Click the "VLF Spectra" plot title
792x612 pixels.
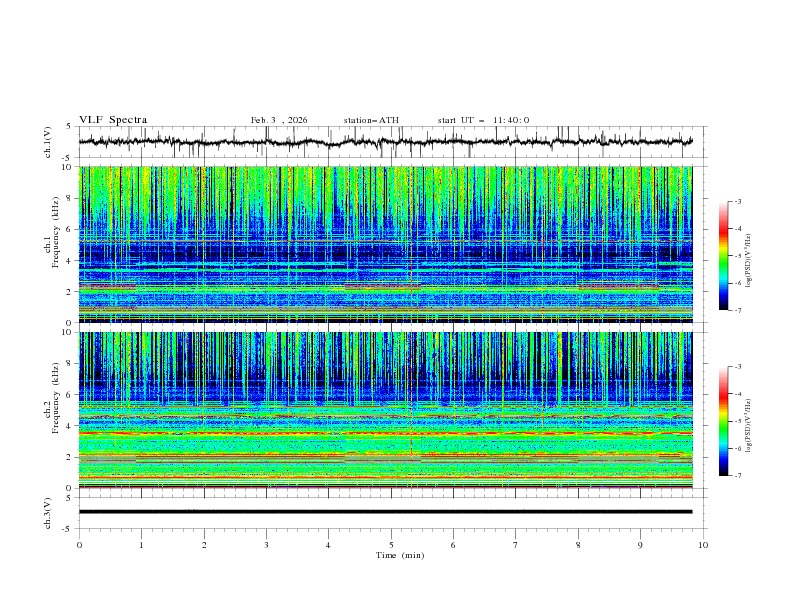click(113, 120)
